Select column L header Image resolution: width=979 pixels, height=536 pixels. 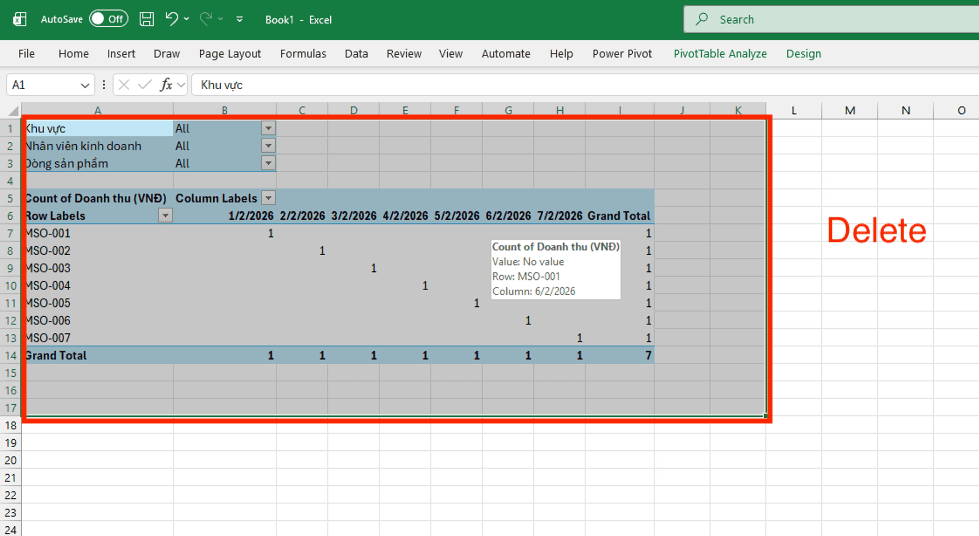[x=794, y=111]
